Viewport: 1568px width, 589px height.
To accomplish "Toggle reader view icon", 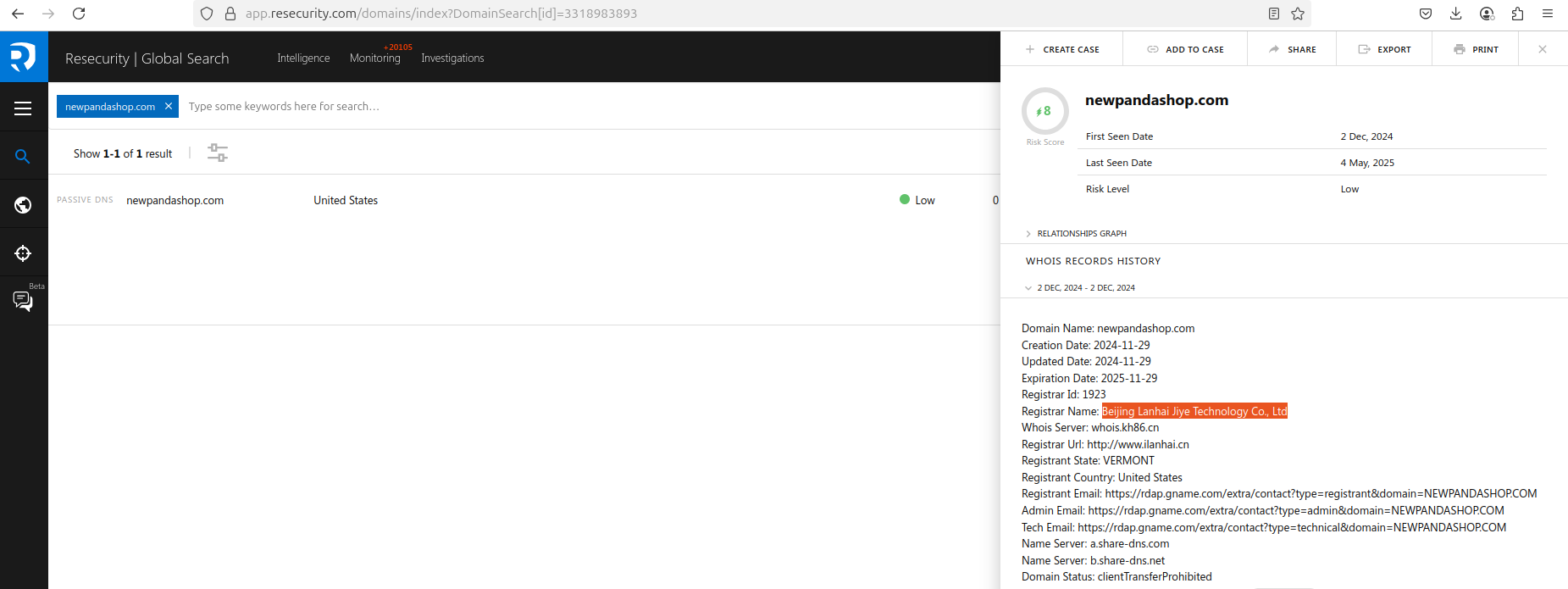I will click(x=1274, y=14).
